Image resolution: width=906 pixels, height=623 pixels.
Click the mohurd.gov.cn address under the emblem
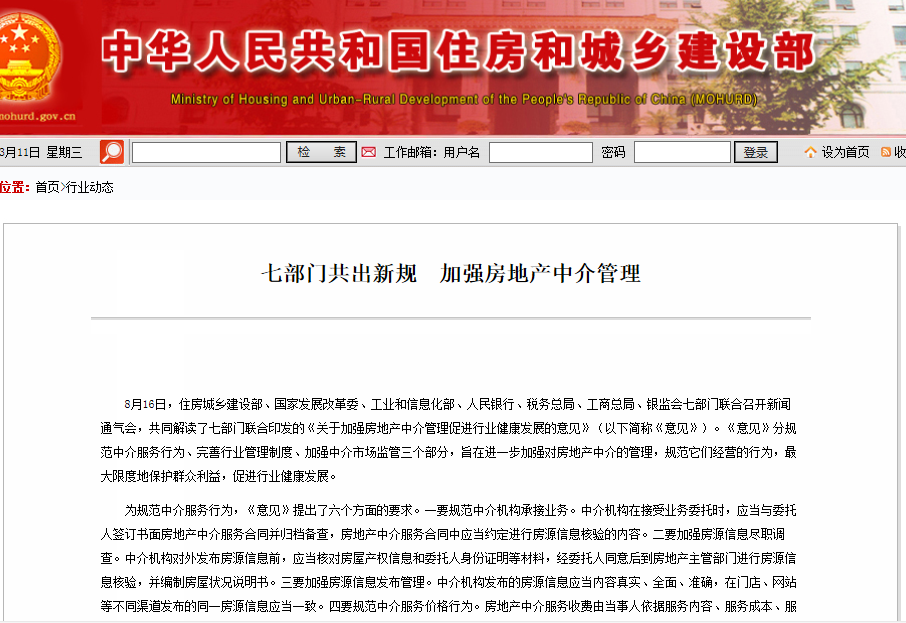[x=37, y=116]
